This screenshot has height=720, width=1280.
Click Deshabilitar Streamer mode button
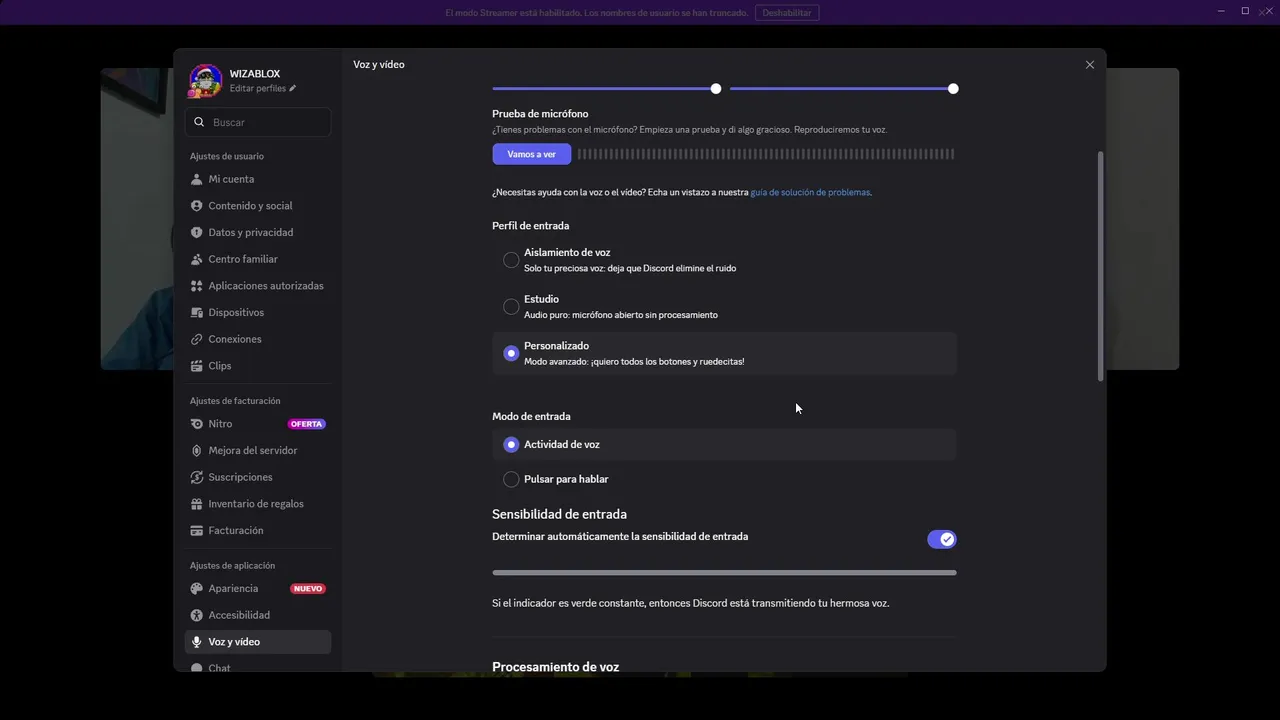coord(787,13)
